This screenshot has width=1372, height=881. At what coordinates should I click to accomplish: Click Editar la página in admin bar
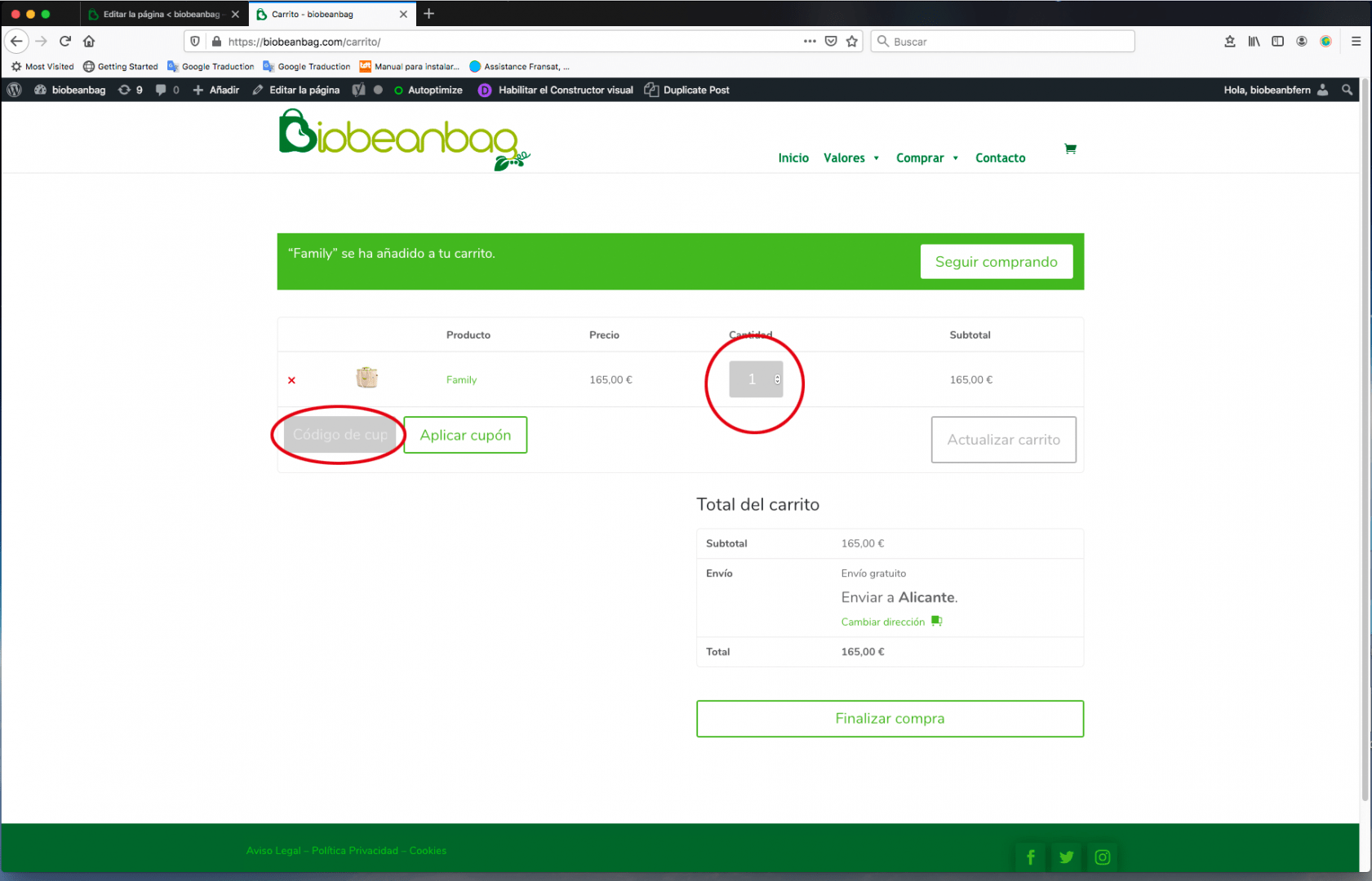[296, 90]
